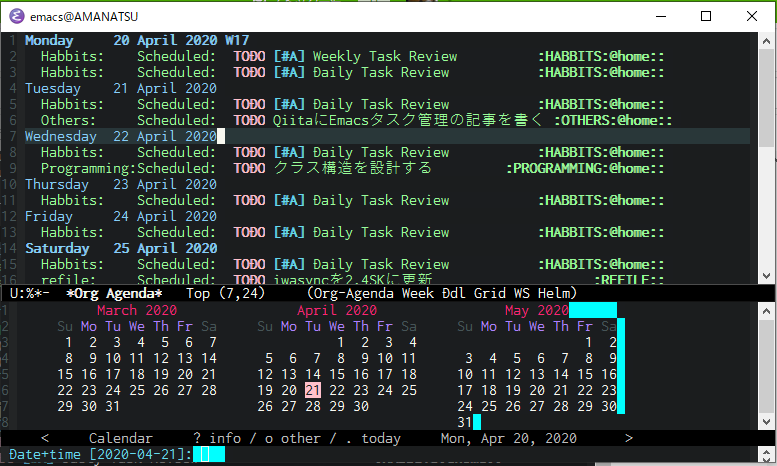
Task: Click calendar pane scrollbar up arrow
Action: tap(767, 311)
